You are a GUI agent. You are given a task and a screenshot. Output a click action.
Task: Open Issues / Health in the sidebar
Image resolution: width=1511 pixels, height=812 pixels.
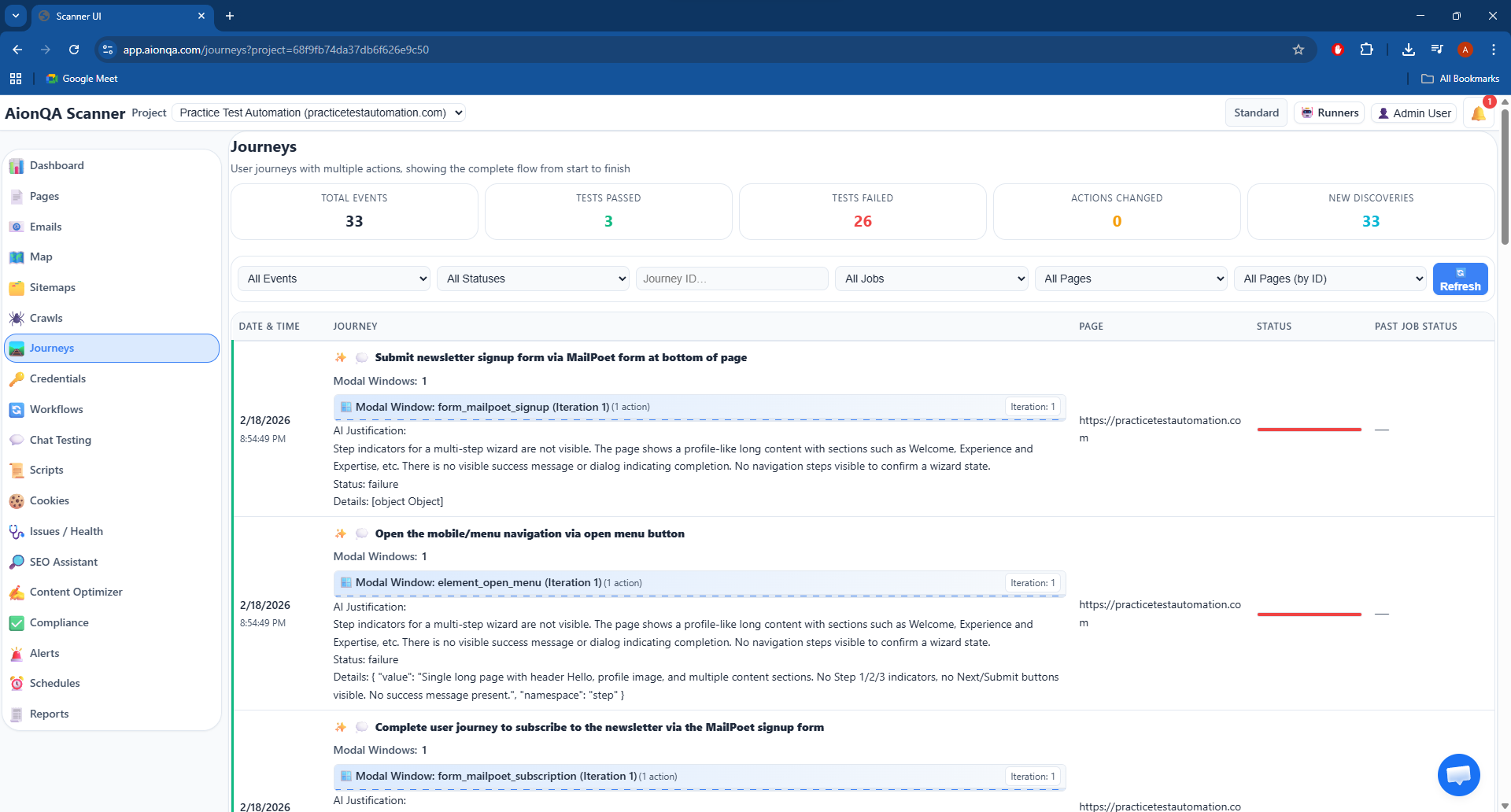coord(66,531)
